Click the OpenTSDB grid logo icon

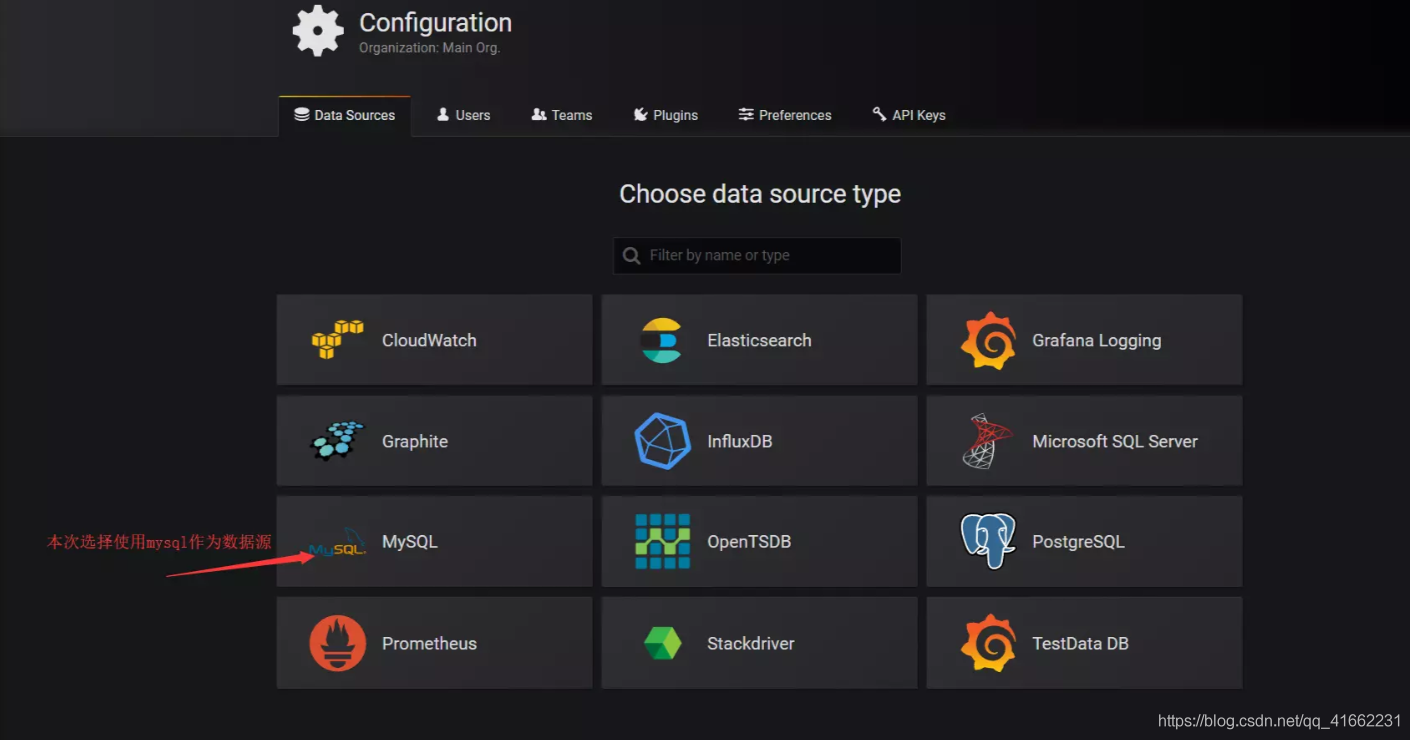pyautogui.click(x=662, y=542)
